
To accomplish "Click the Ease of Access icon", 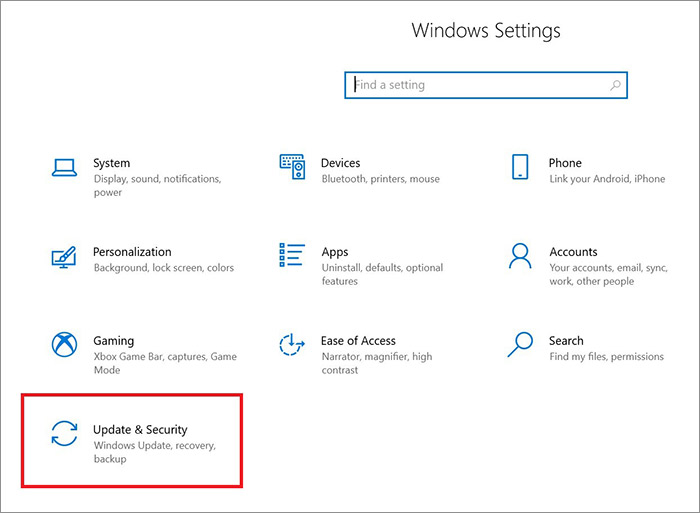I will 292,344.
